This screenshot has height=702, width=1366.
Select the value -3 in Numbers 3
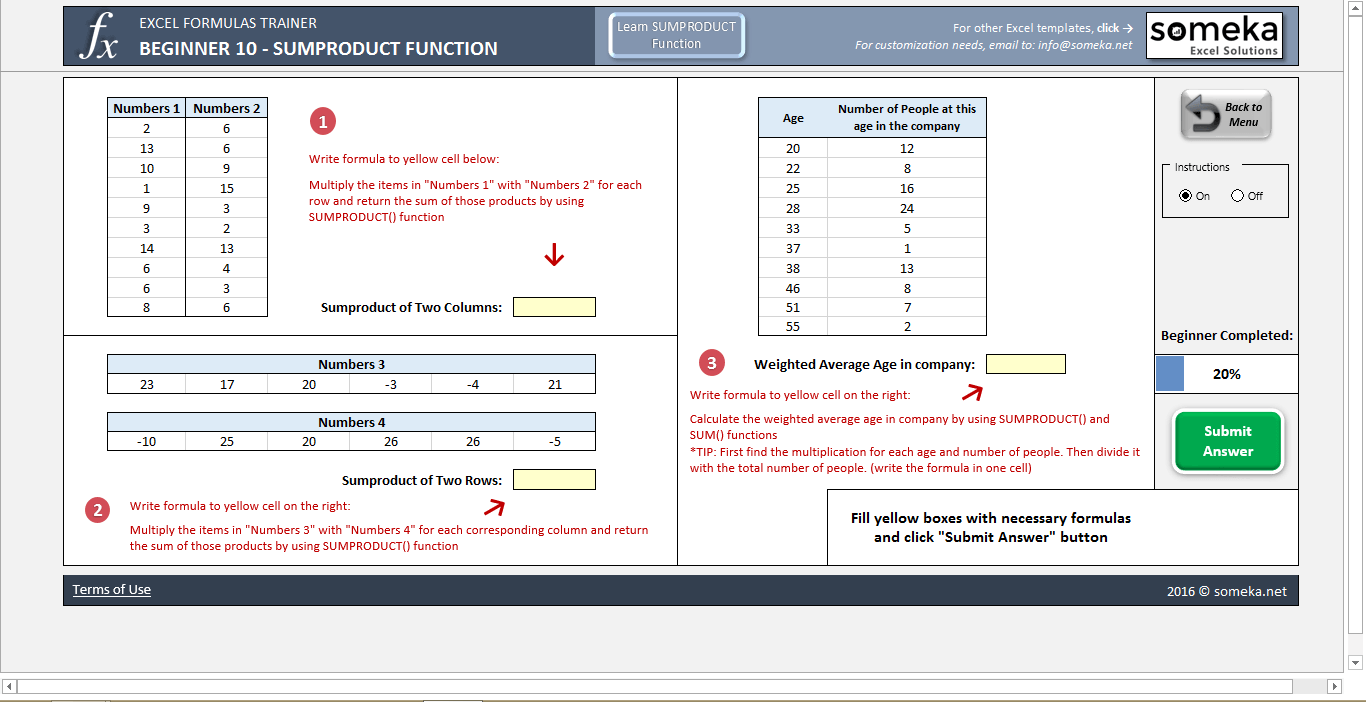coord(391,384)
